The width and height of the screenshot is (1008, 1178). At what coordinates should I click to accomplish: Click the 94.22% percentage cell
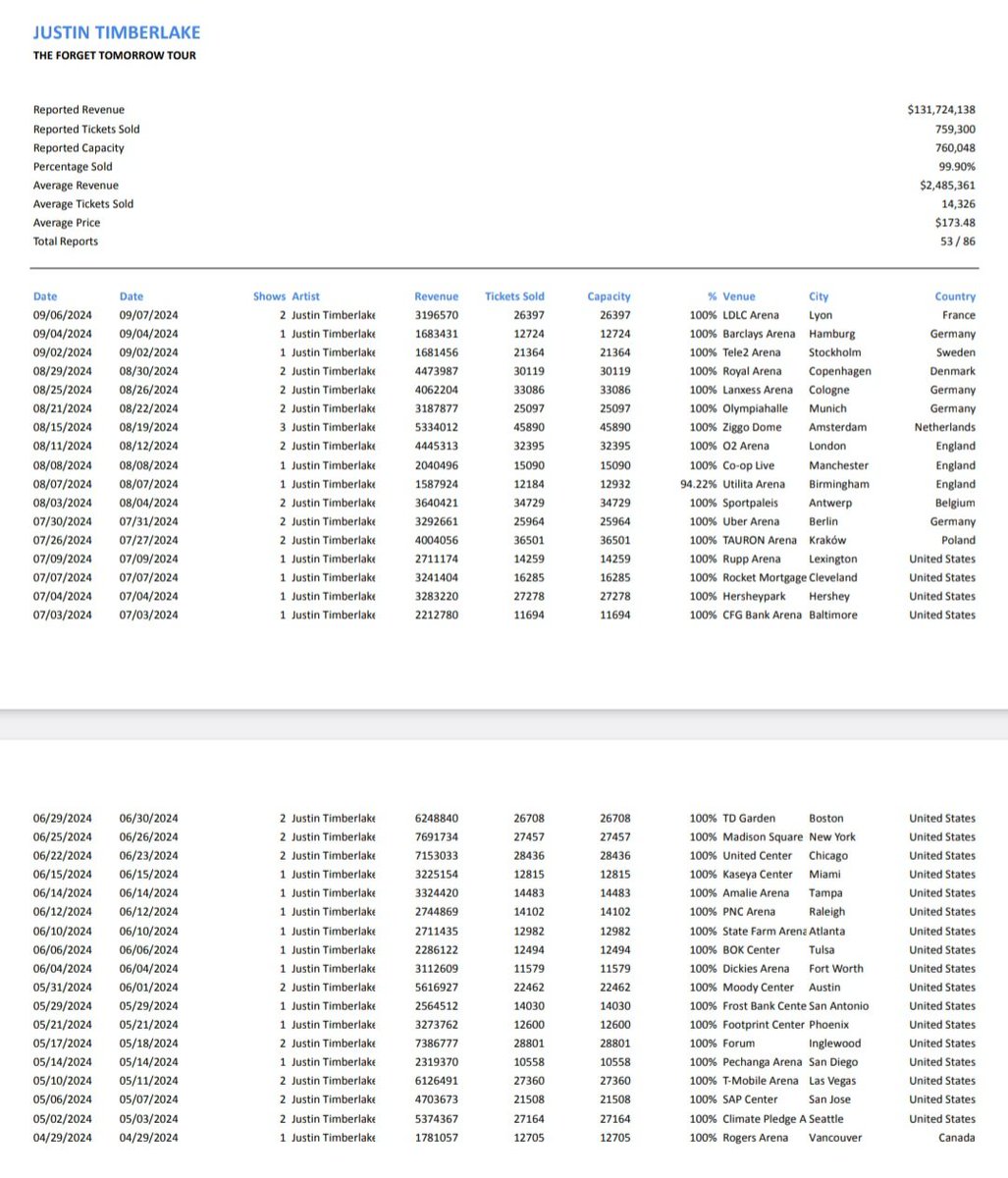click(699, 484)
